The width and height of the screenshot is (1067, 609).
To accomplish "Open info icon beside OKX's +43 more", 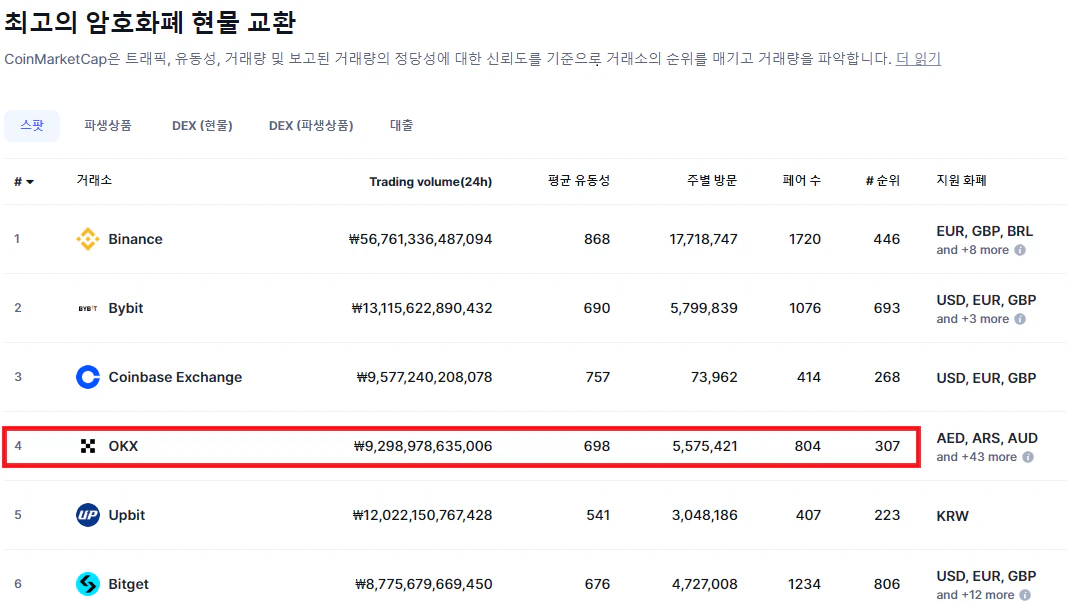I will point(1028,457).
